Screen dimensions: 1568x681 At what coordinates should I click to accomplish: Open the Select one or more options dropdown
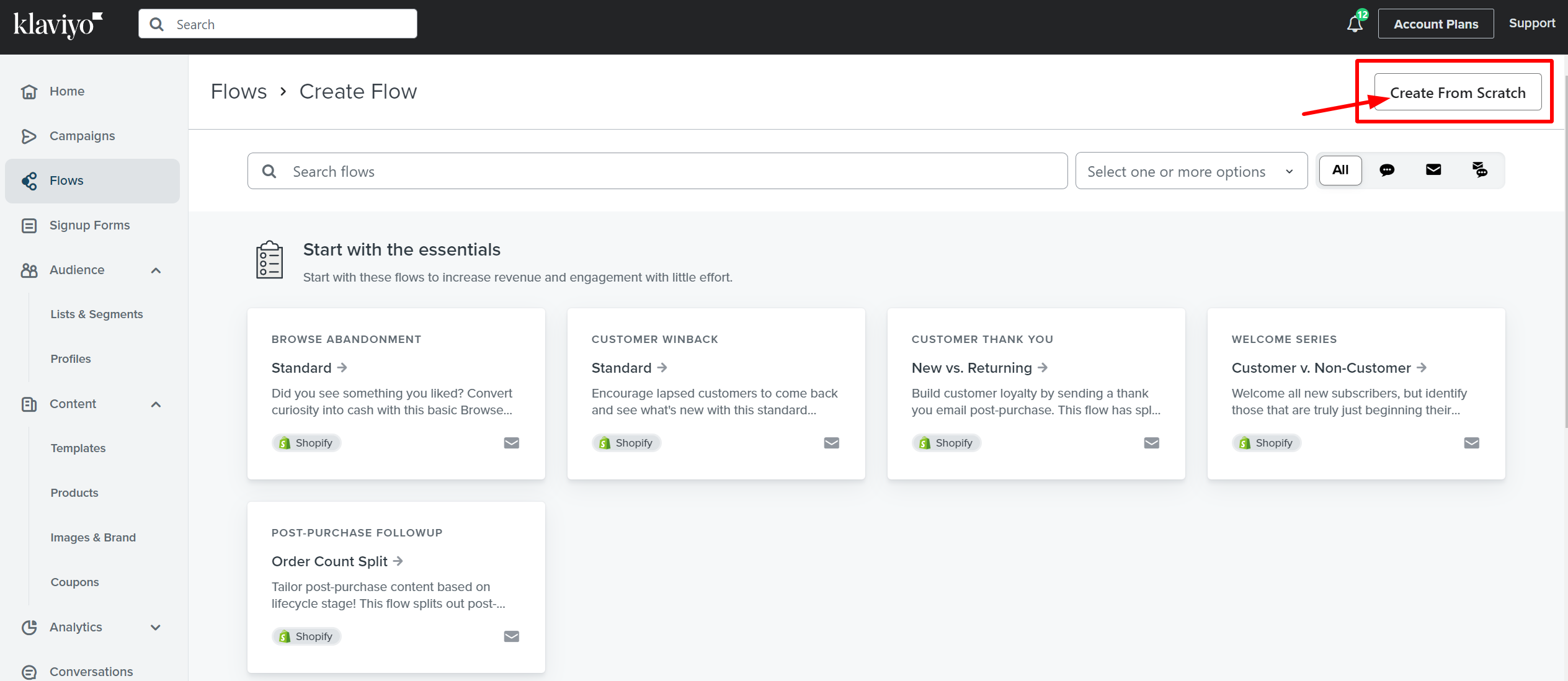click(x=1191, y=171)
